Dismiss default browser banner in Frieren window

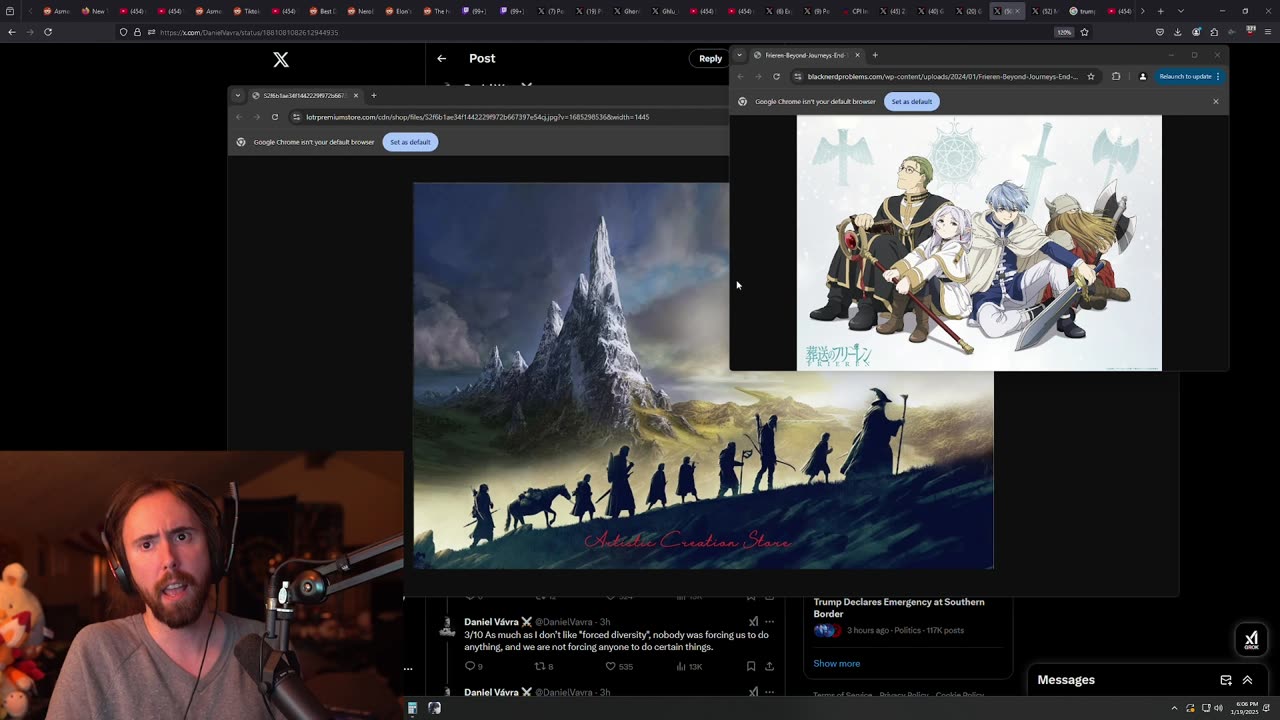click(x=1216, y=101)
